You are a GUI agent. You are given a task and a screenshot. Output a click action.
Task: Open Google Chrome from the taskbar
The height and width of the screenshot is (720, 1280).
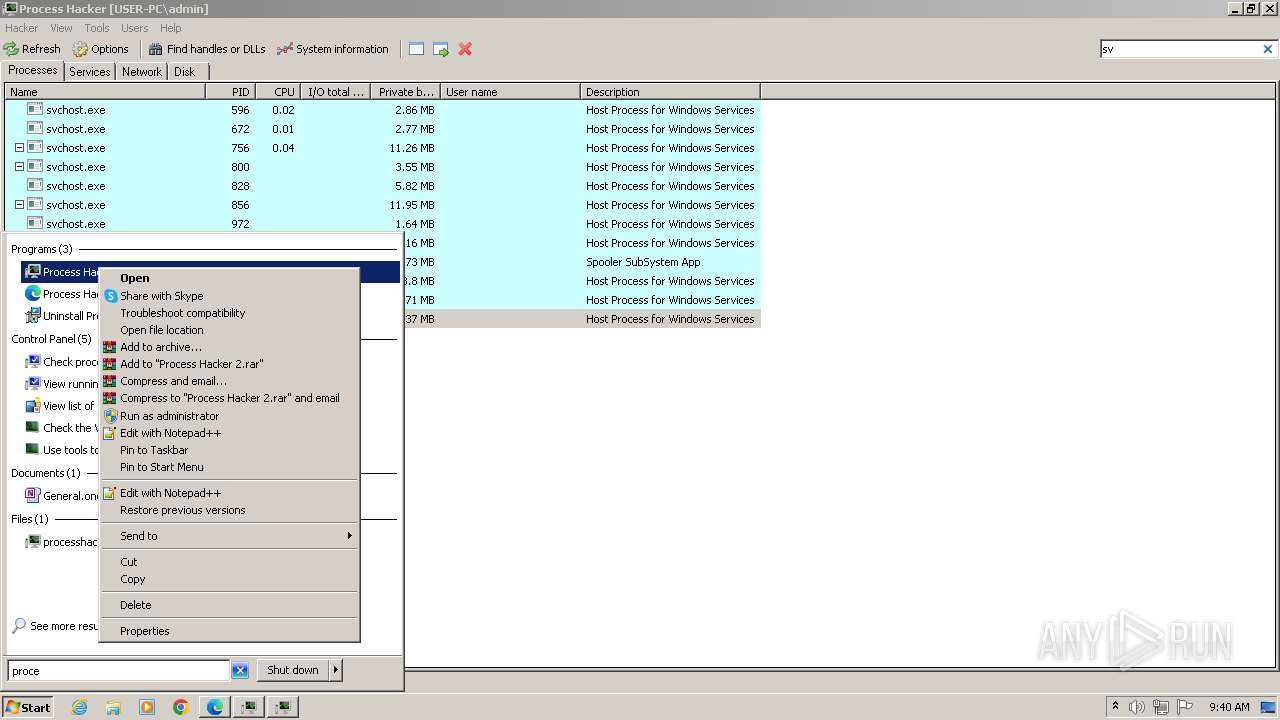(181, 707)
